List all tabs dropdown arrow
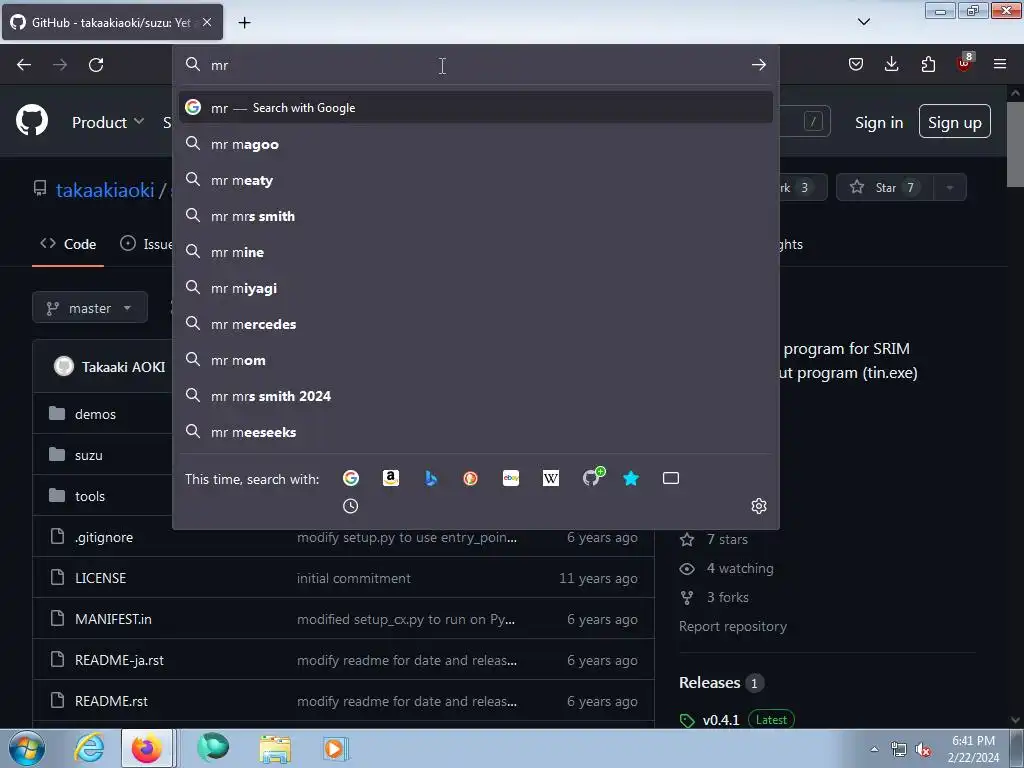 coord(863,22)
